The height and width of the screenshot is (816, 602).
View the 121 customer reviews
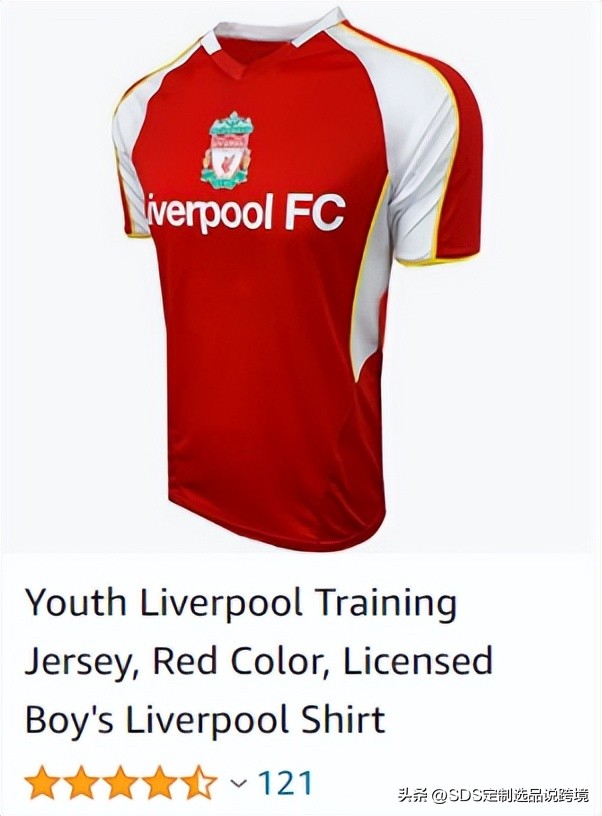click(285, 783)
